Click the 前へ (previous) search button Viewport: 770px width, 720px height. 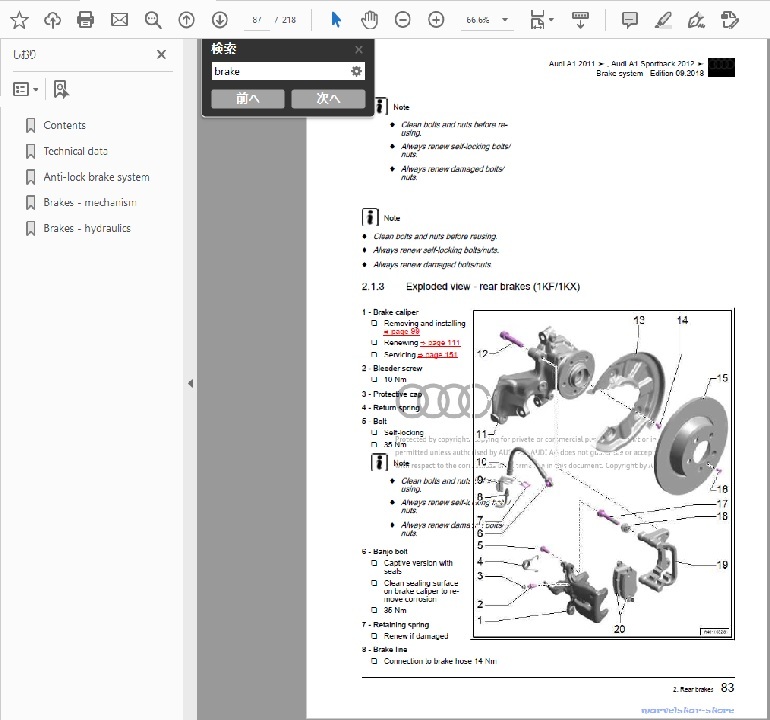248,99
